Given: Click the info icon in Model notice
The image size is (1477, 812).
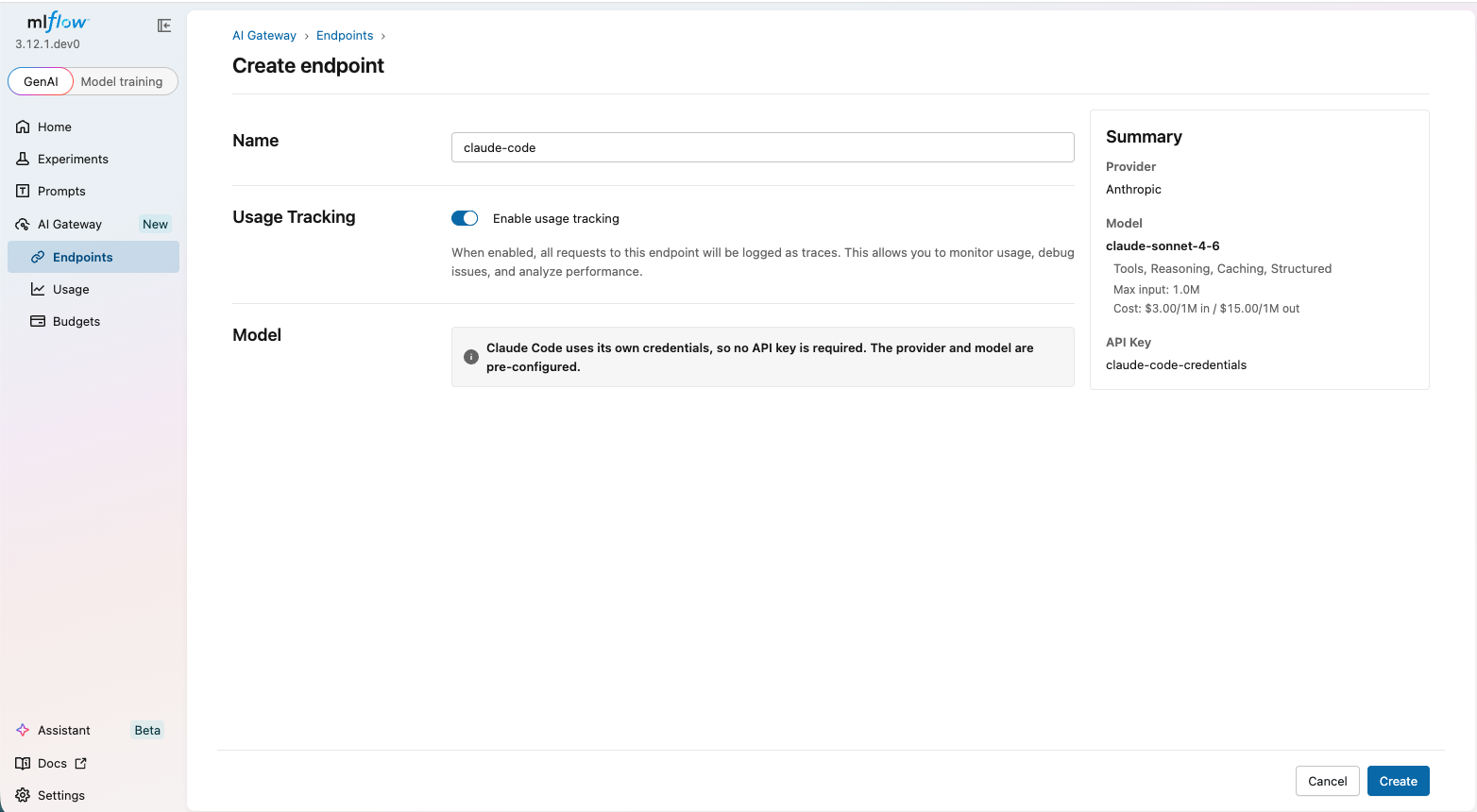Looking at the screenshot, I should point(471,357).
